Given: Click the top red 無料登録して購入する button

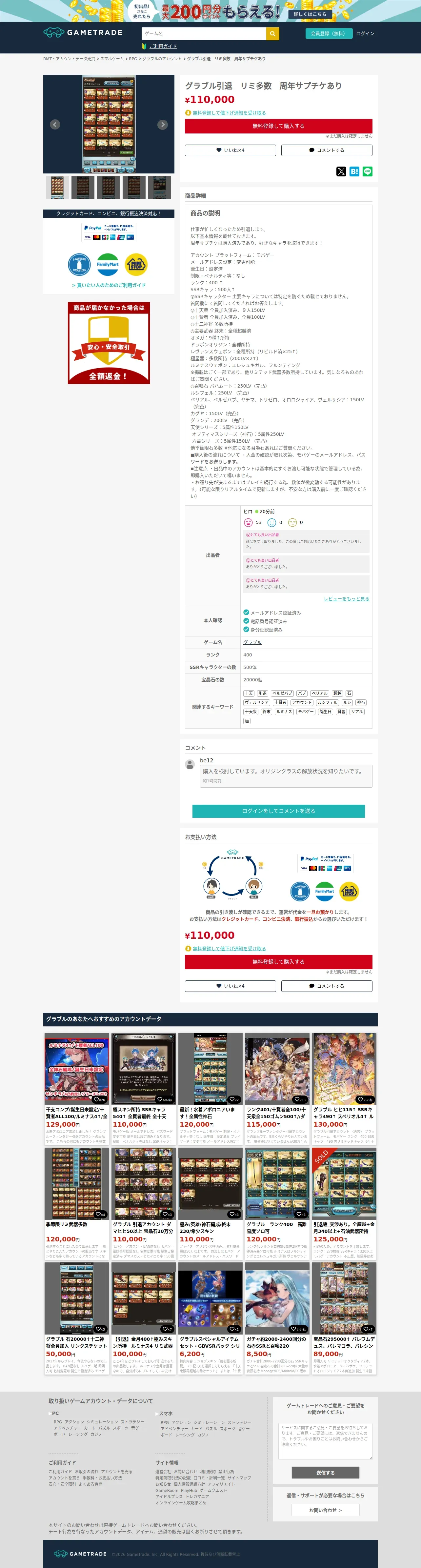Looking at the screenshot, I should (279, 126).
